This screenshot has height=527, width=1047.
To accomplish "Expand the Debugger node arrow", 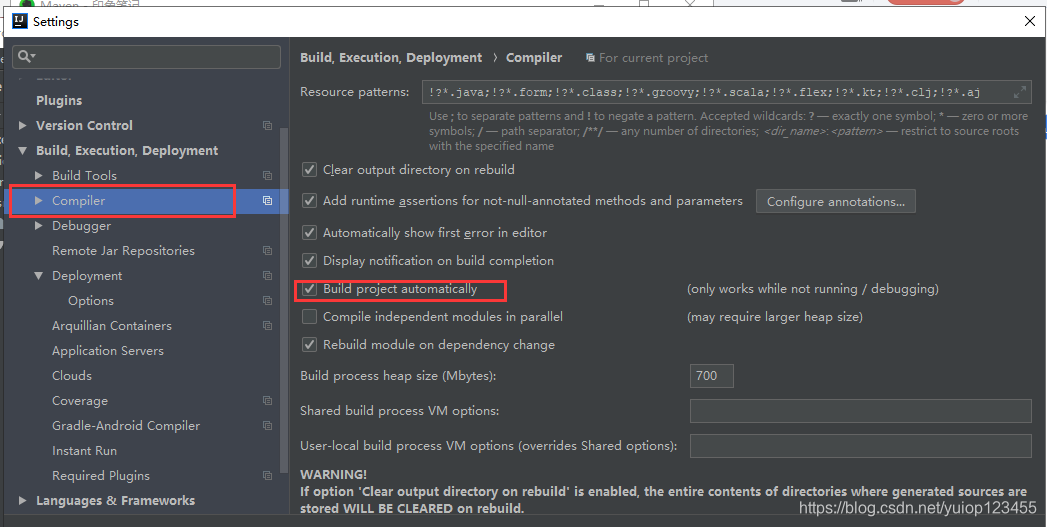I will [x=39, y=226].
